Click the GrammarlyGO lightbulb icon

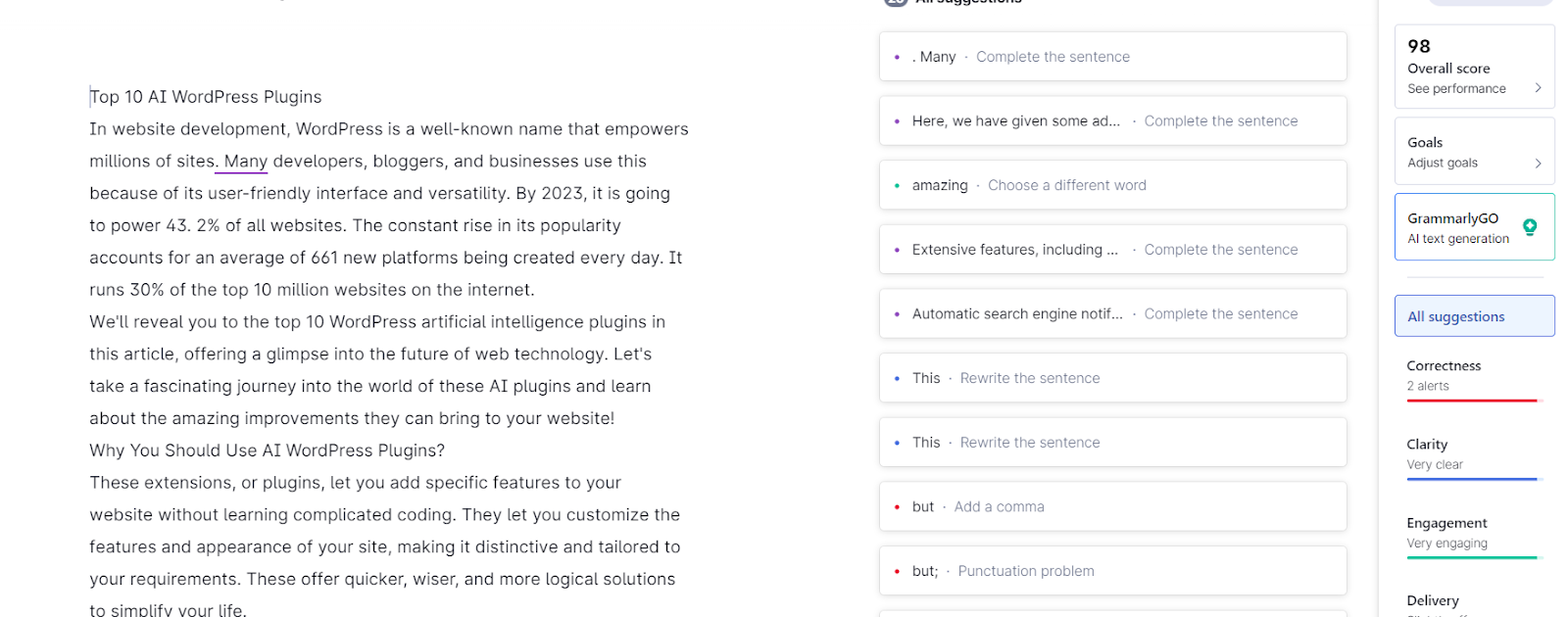point(1529,227)
